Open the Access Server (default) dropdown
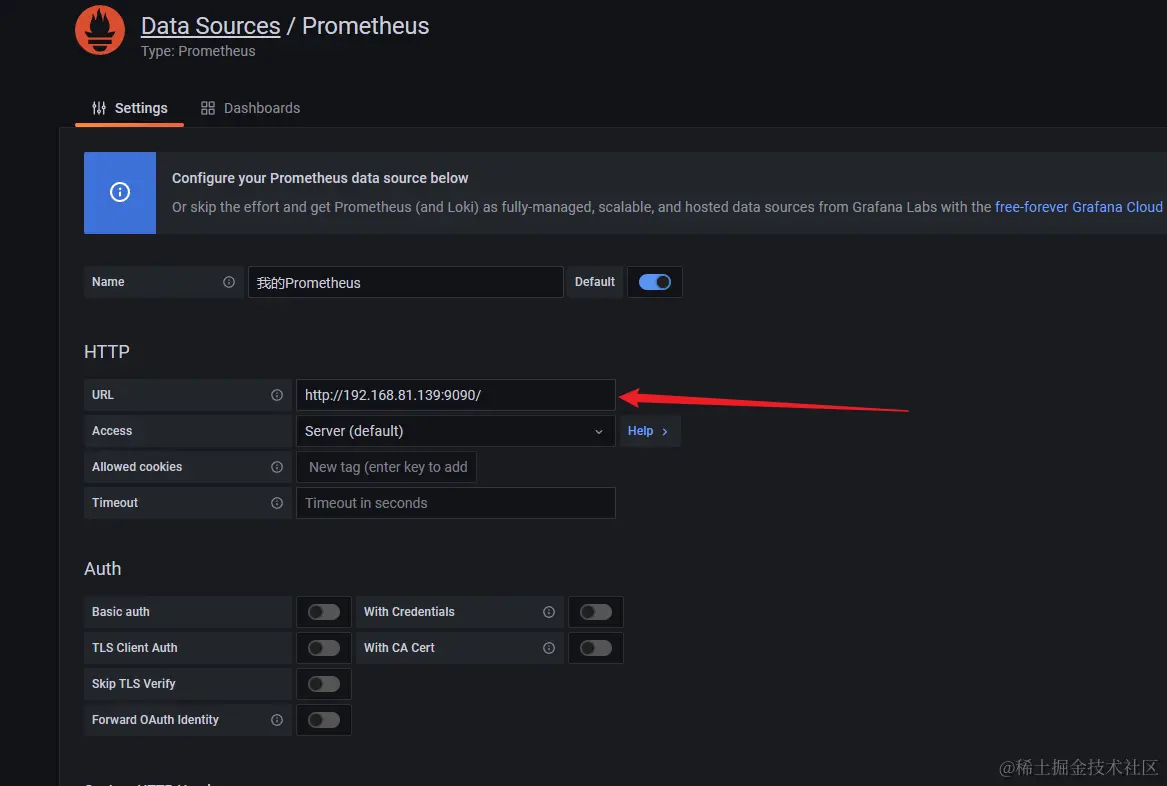This screenshot has height=786, width=1167. click(x=455, y=431)
